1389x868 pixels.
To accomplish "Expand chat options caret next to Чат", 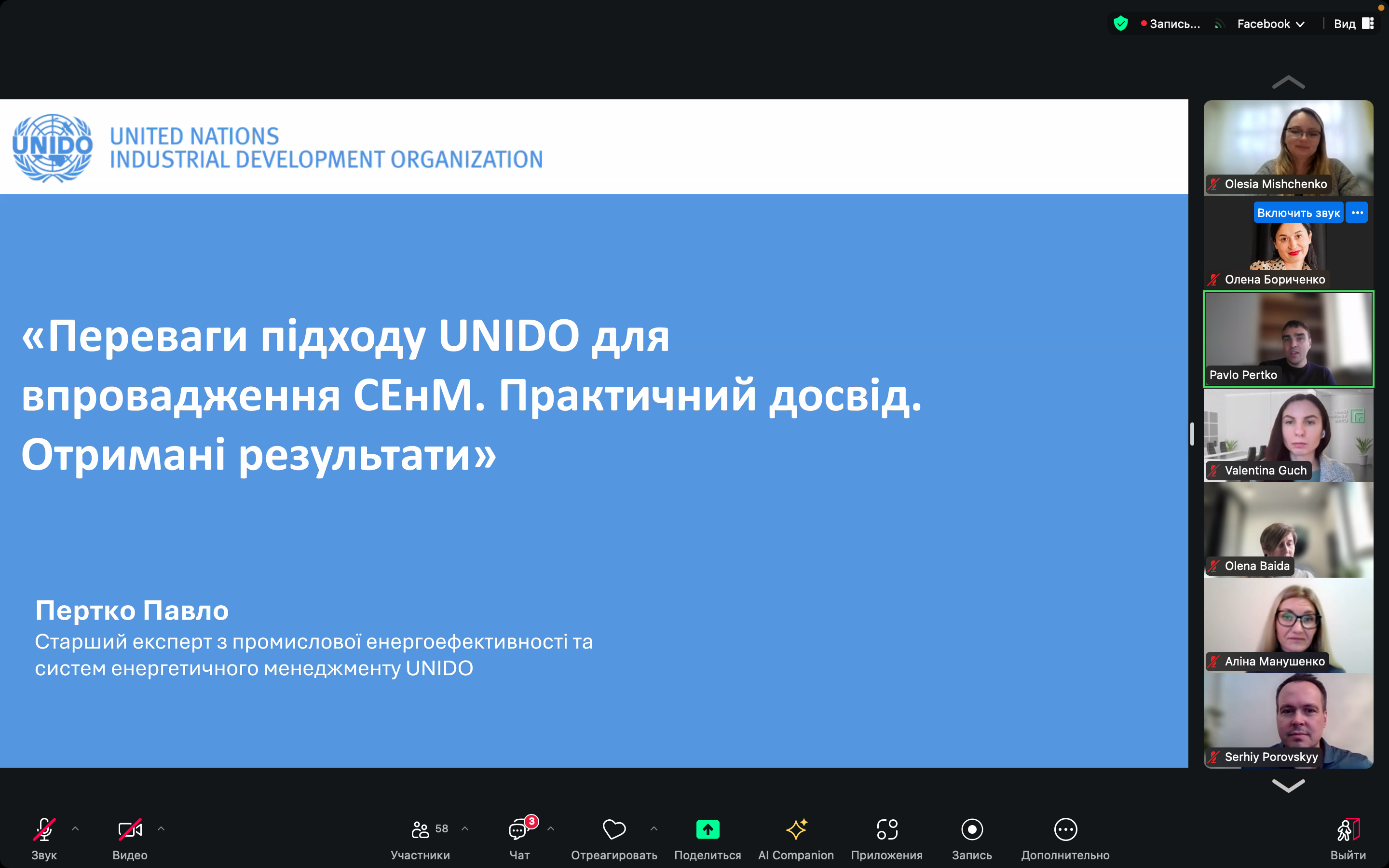I will point(551,828).
